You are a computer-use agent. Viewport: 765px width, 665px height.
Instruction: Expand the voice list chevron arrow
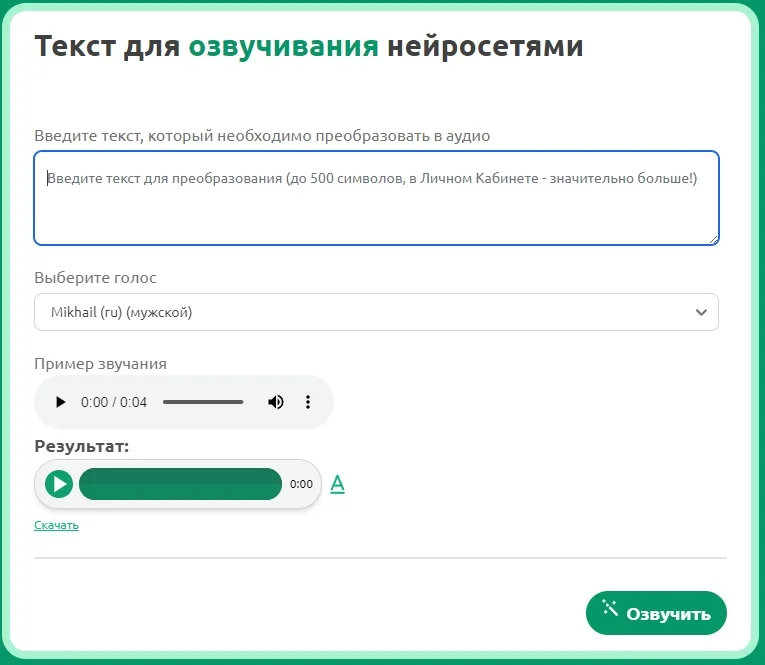(x=701, y=312)
